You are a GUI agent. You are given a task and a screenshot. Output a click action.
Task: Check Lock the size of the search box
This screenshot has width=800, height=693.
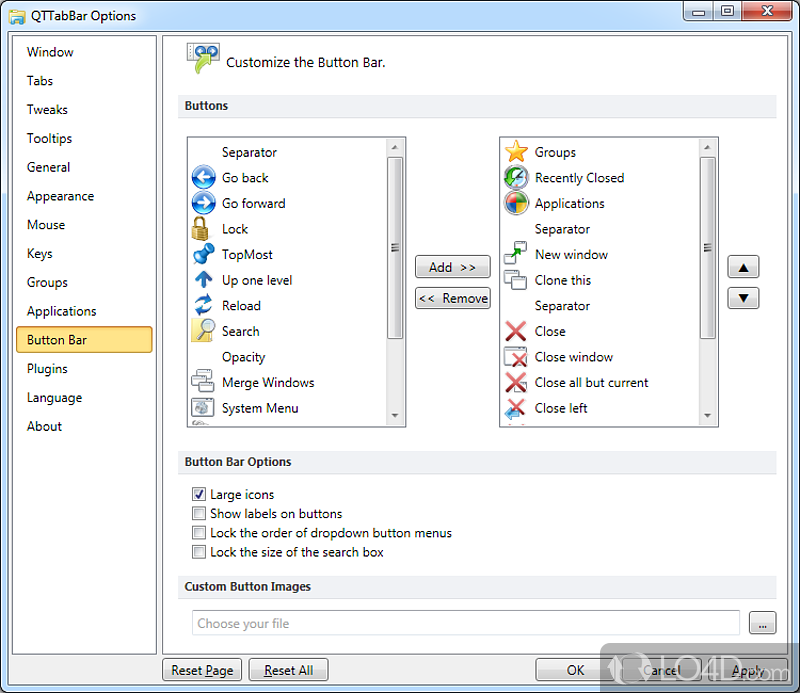pos(199,552)
